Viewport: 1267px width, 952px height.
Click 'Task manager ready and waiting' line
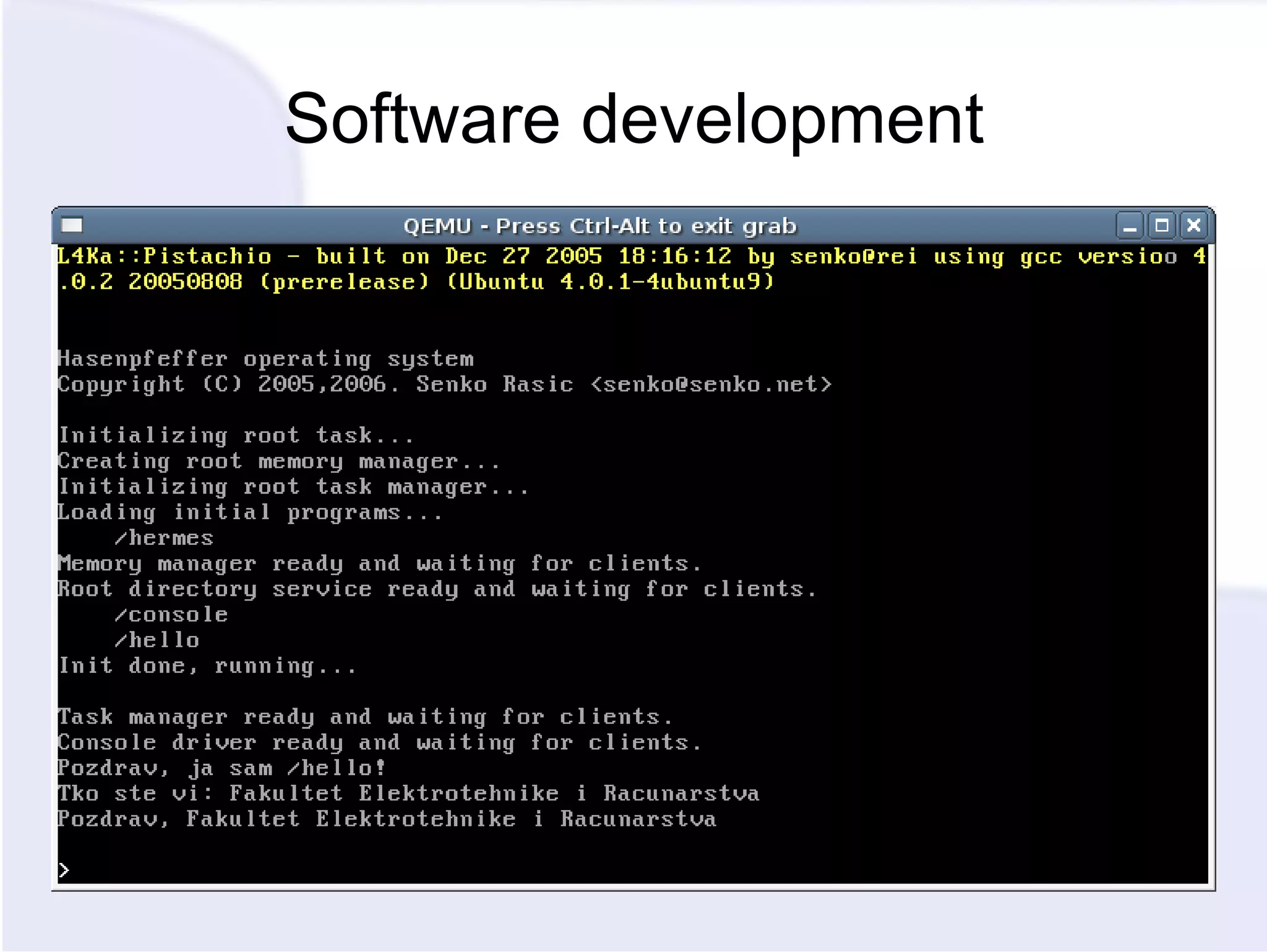point(365,717)
